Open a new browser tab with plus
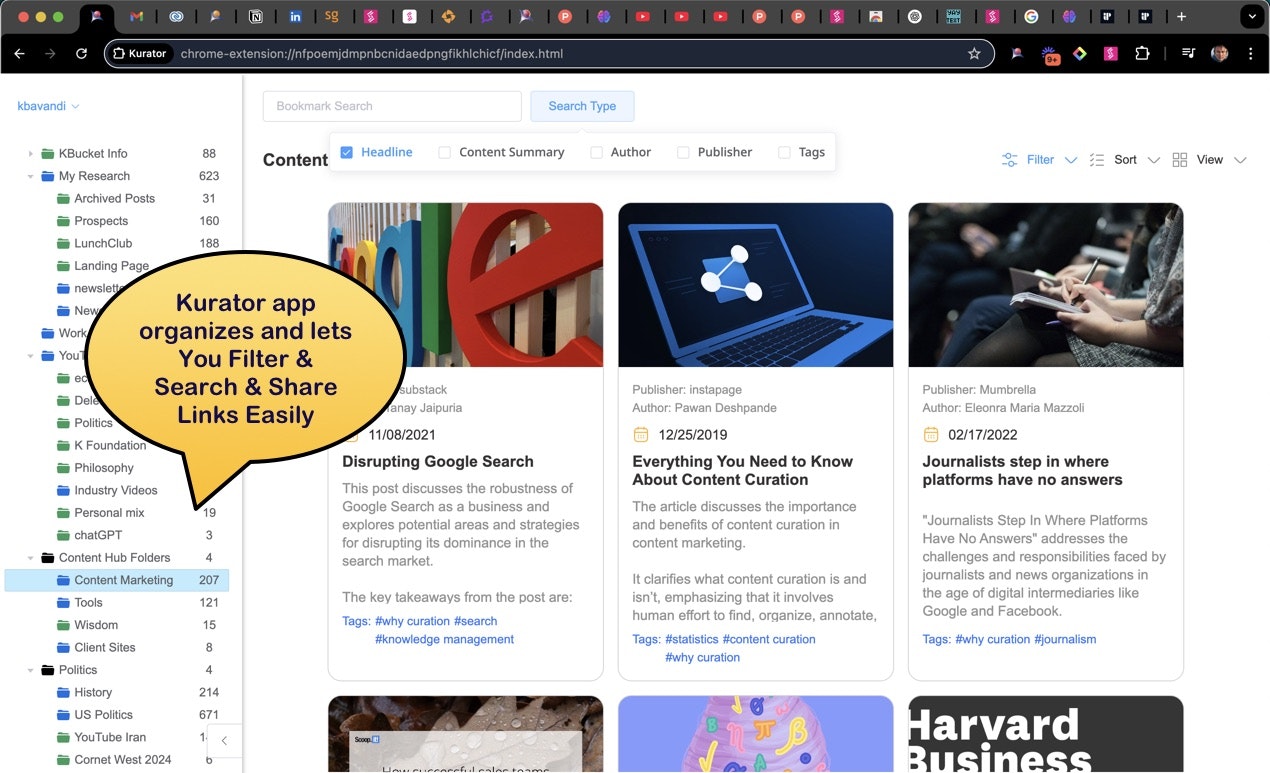 point(1181,17)
